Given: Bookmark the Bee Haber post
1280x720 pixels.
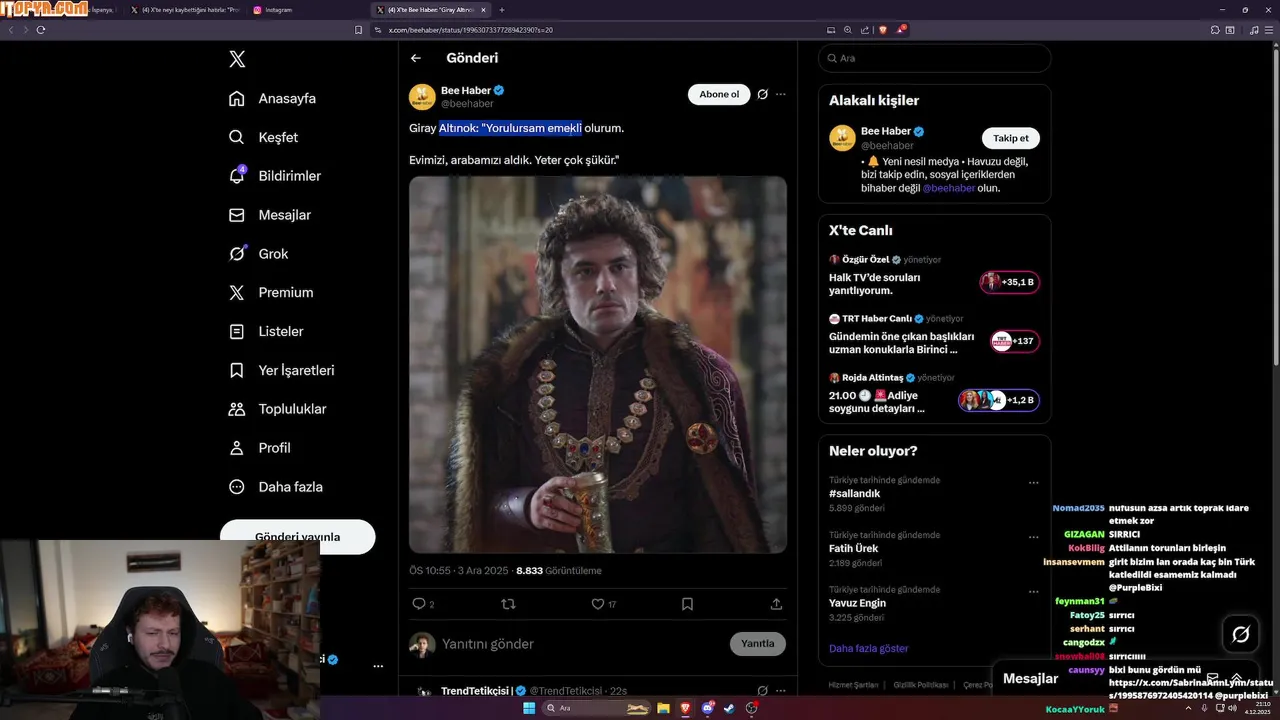Looking at the screenshot, I should click(687, 604).
